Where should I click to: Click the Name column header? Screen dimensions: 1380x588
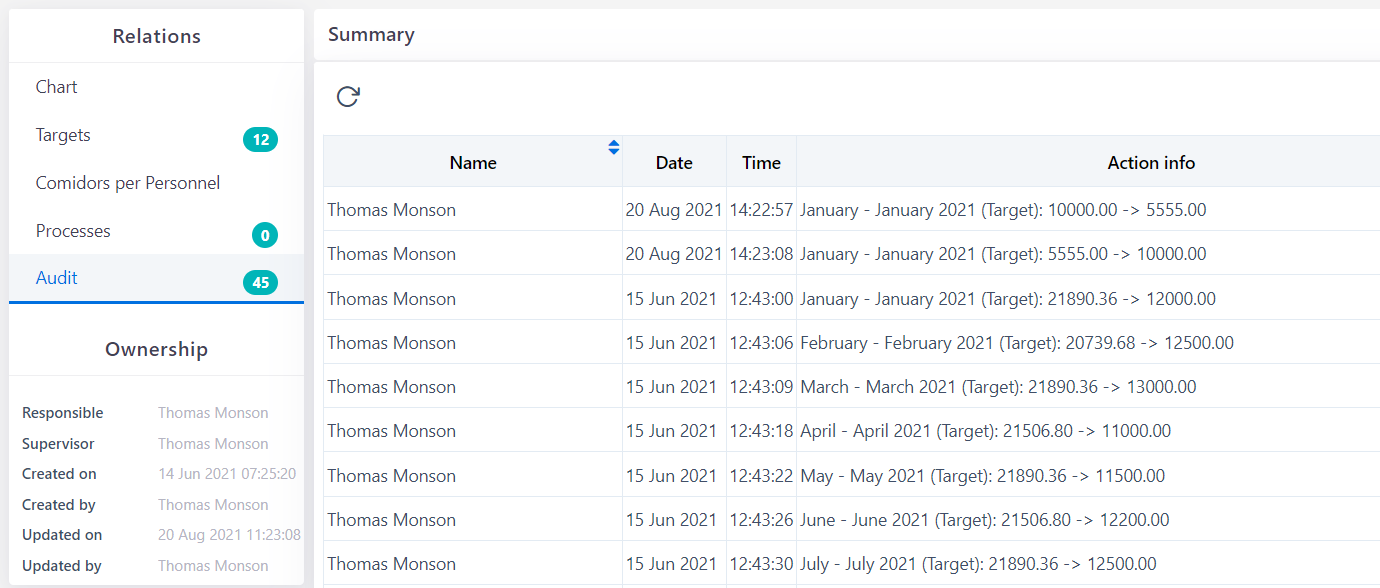point(473,162)
